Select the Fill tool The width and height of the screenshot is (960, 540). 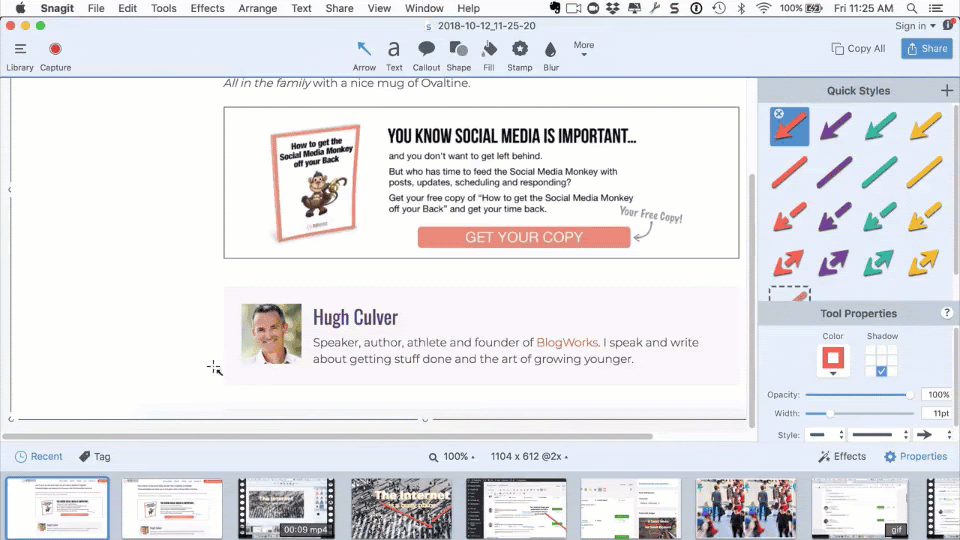pos(489,56)
